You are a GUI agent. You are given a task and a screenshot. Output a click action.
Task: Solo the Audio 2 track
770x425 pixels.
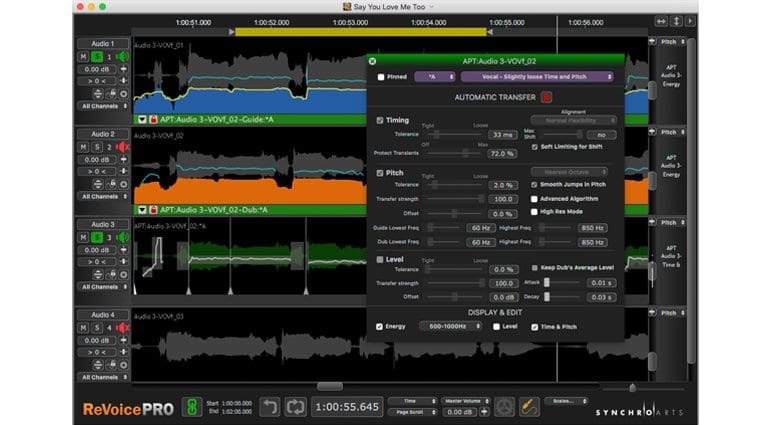click(97, 147)
